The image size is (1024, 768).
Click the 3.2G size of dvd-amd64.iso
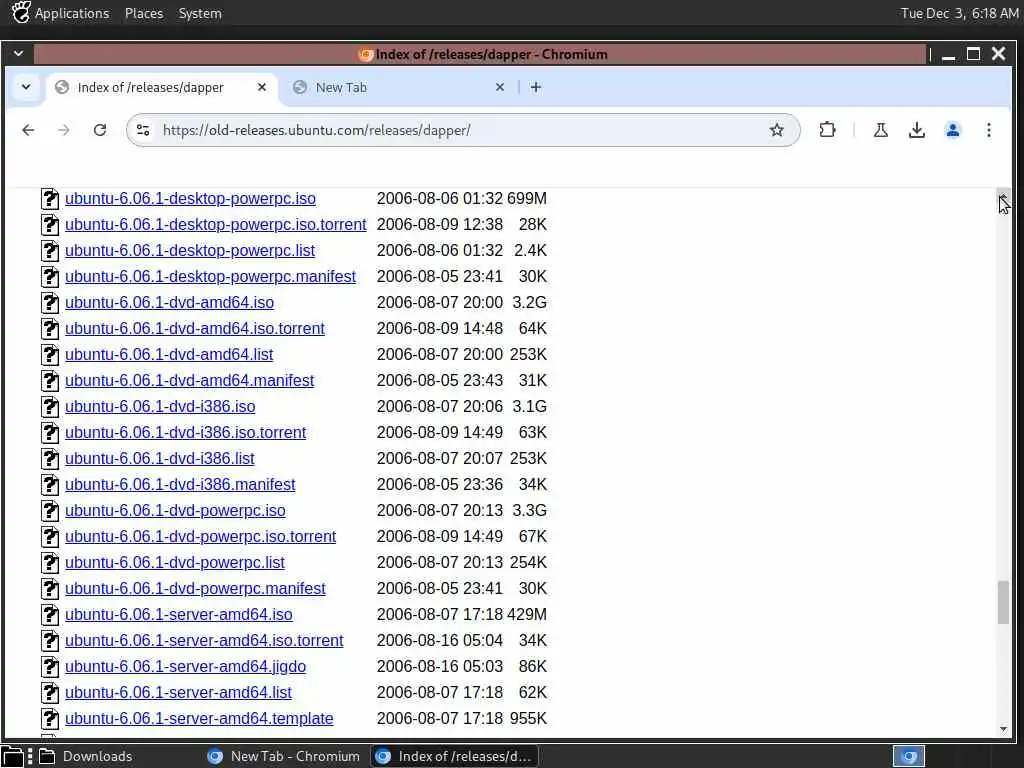pos(530,302)
